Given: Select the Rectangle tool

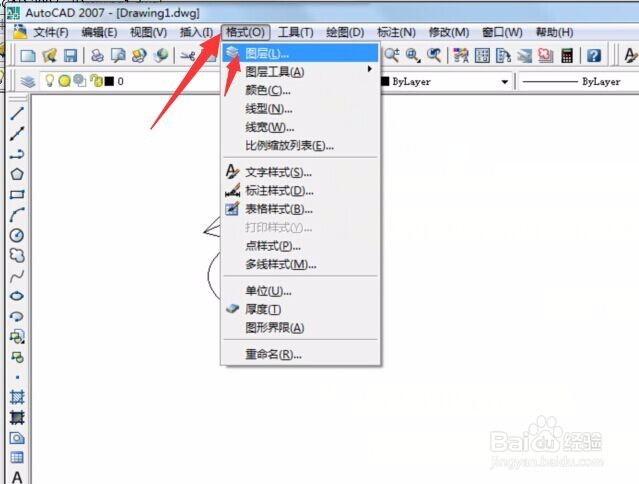Looking at the screenshot, I should 17,194.
